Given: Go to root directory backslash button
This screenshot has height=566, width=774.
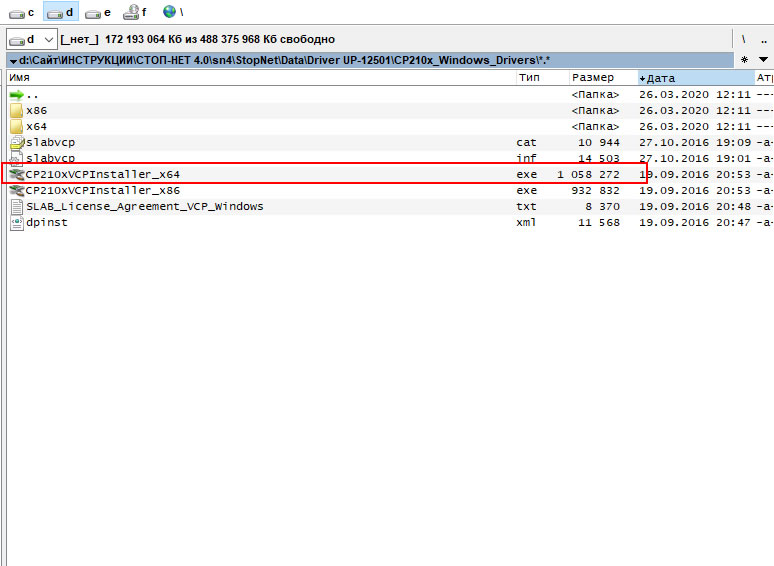Looking at the screenshot, I should click(x=743, y=39).
